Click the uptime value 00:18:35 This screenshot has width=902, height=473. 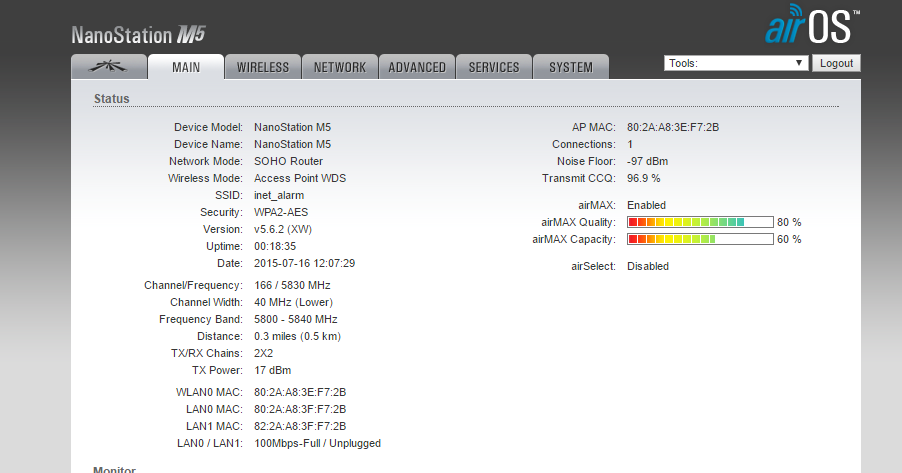pos(275,246)
